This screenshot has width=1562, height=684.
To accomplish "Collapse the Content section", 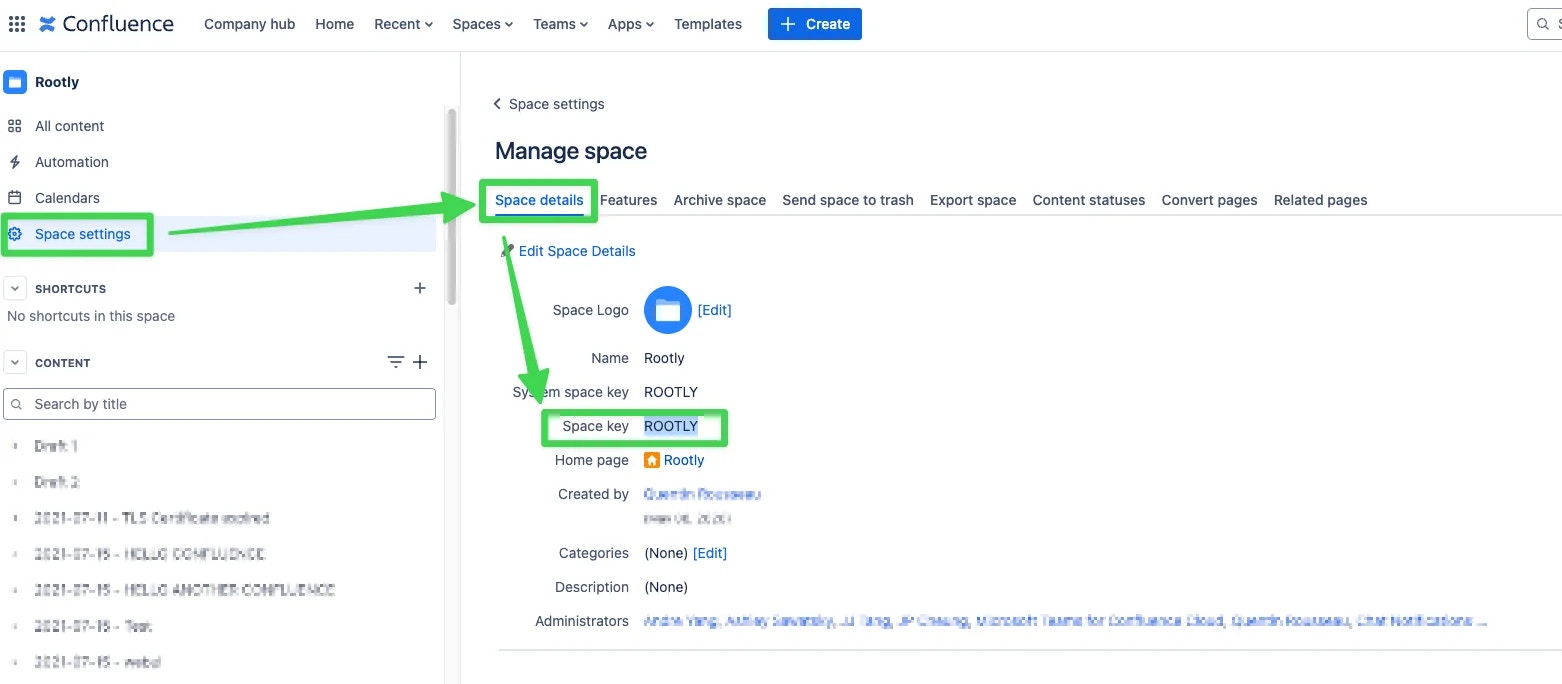I will [x=15, y=362].
